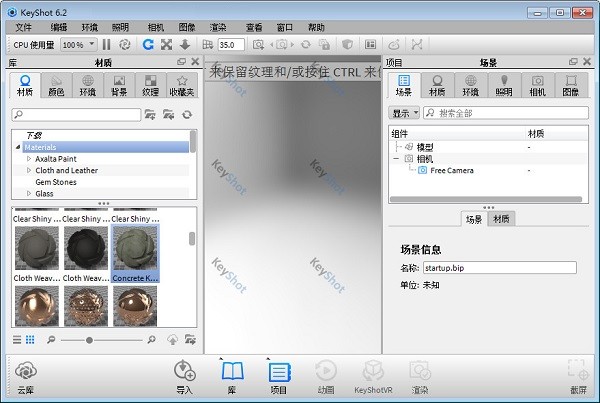600x403 pixels.
Task: Switch library to grid view
Action: pyautogui.click(x=30, y=339)
